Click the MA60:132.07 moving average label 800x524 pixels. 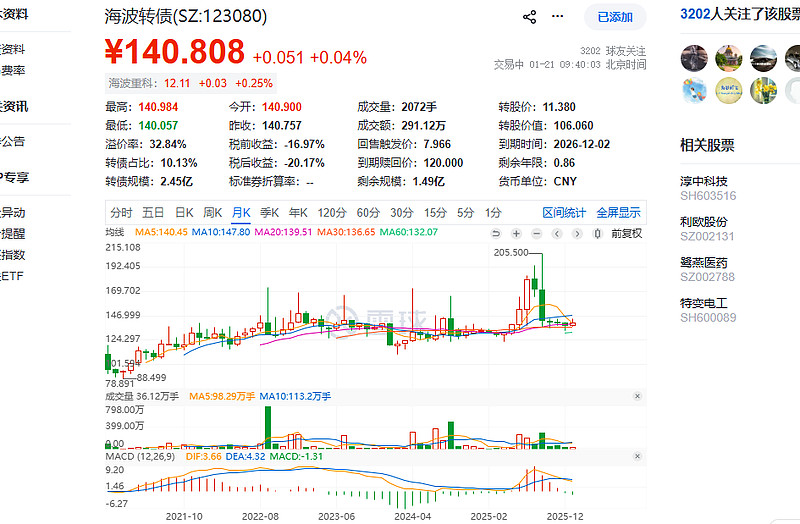(409, 232)
